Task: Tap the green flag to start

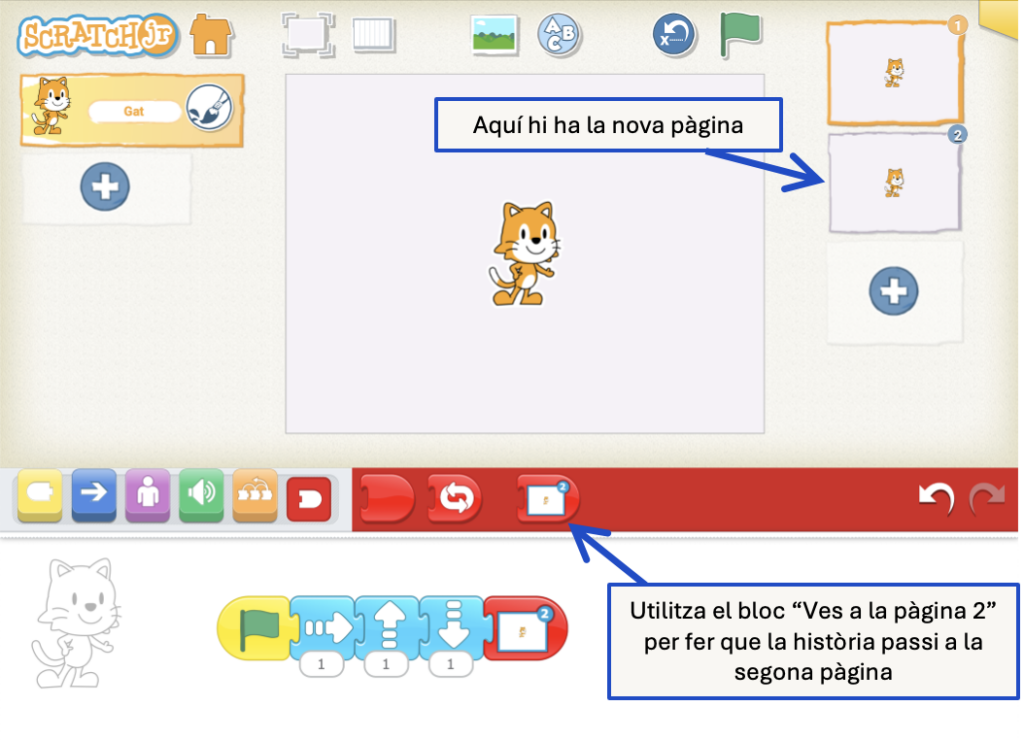Action: click(740, 35)
